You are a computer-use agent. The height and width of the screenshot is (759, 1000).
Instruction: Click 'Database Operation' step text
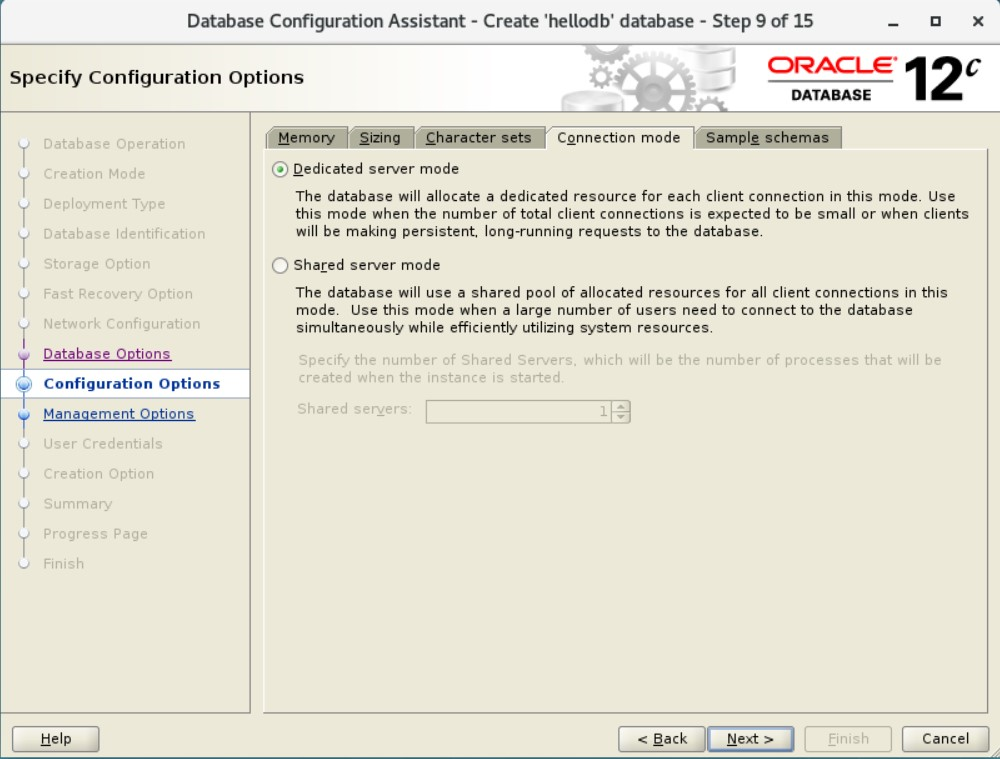tap(114, 144)
